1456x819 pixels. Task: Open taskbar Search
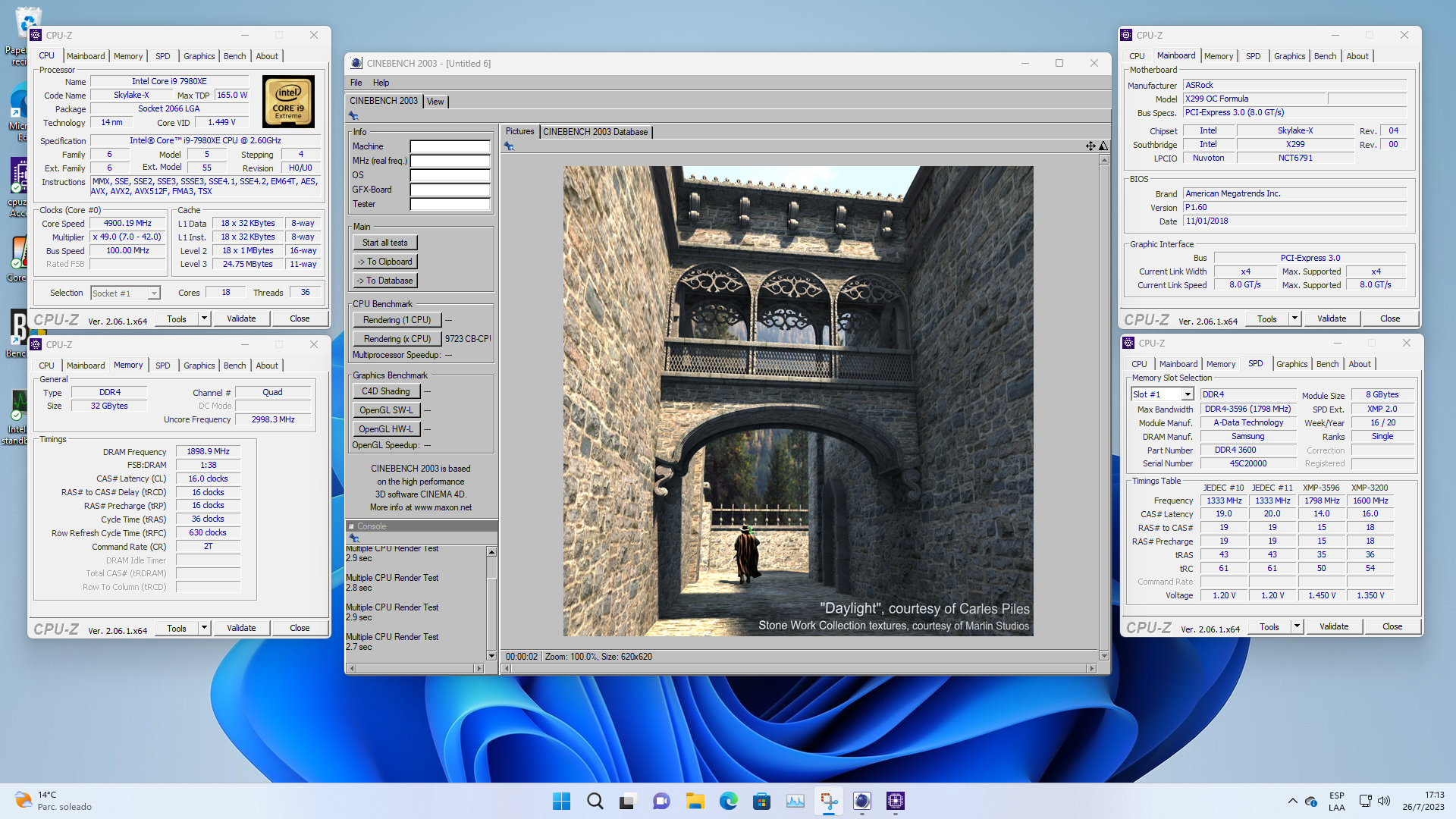pos(595,801)
